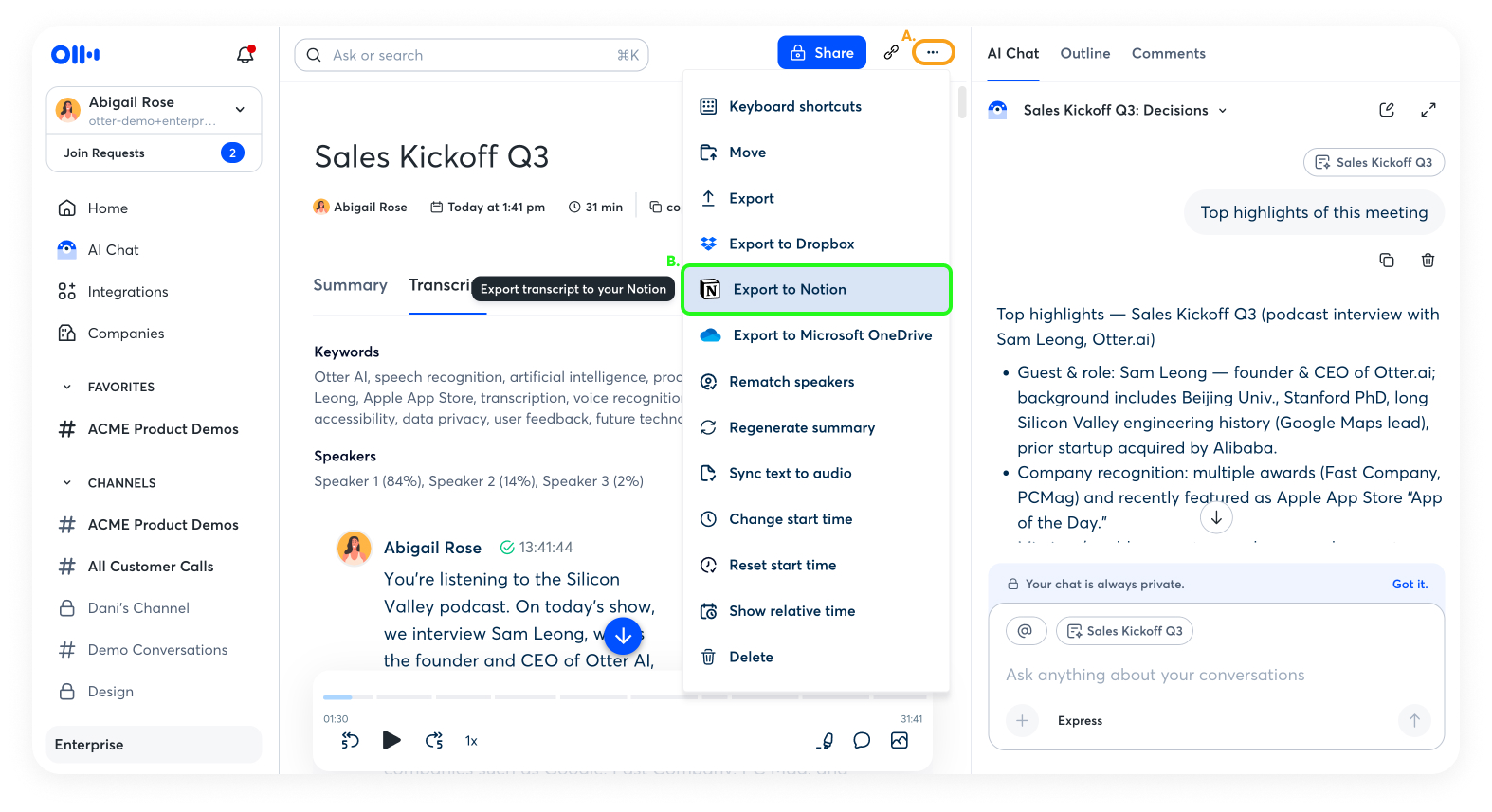
Task: Expand the AI Chat panel to full screen
Action: [x=1428, y=110]
